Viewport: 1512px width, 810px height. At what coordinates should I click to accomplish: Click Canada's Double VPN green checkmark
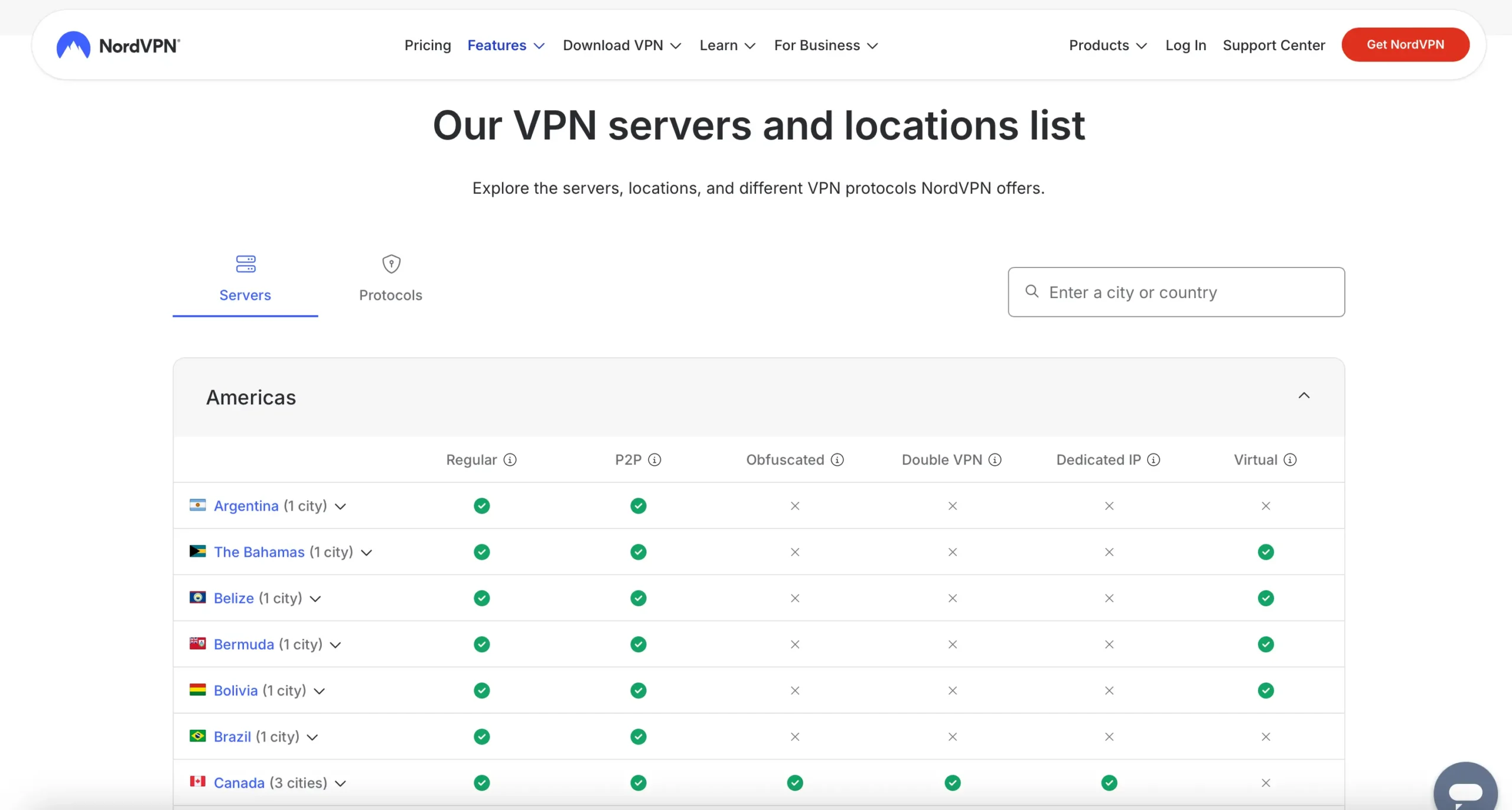[953, 783]
